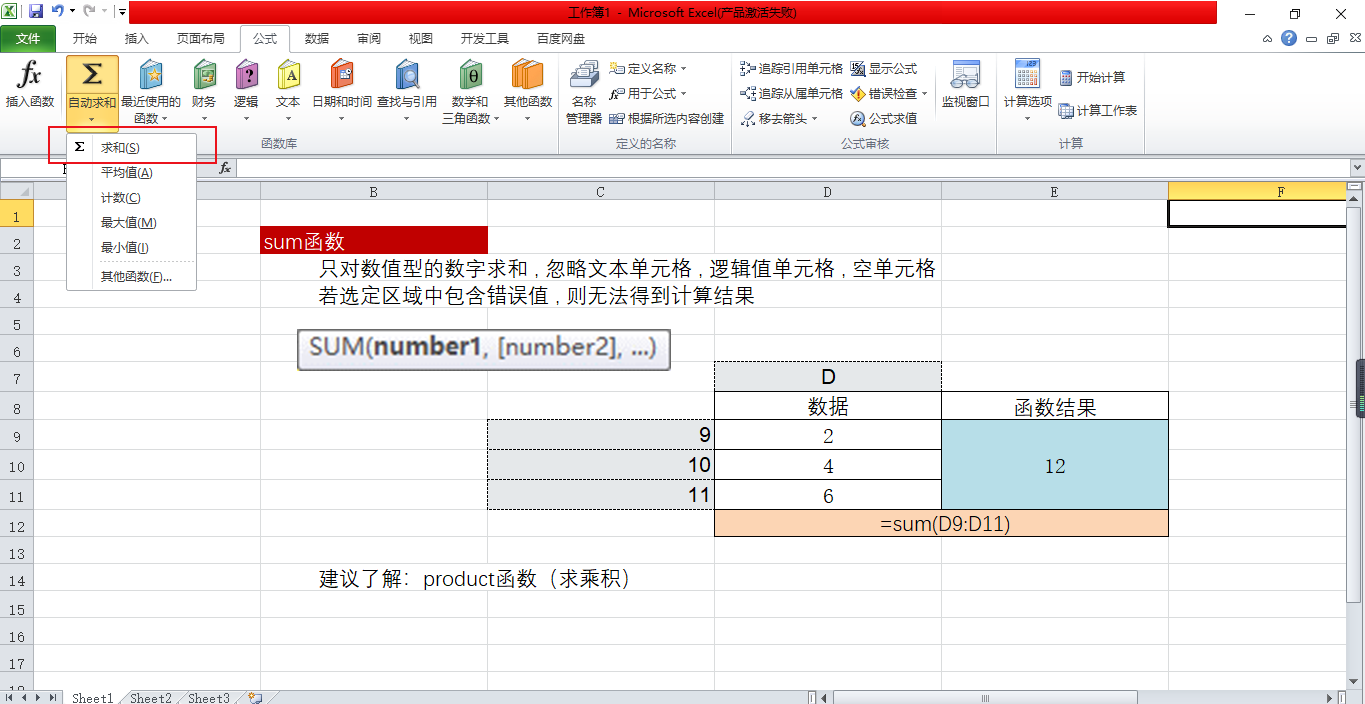Click the merged result cell showing 12
This screenshot has width=1365, height=704.
point(1055,465)
